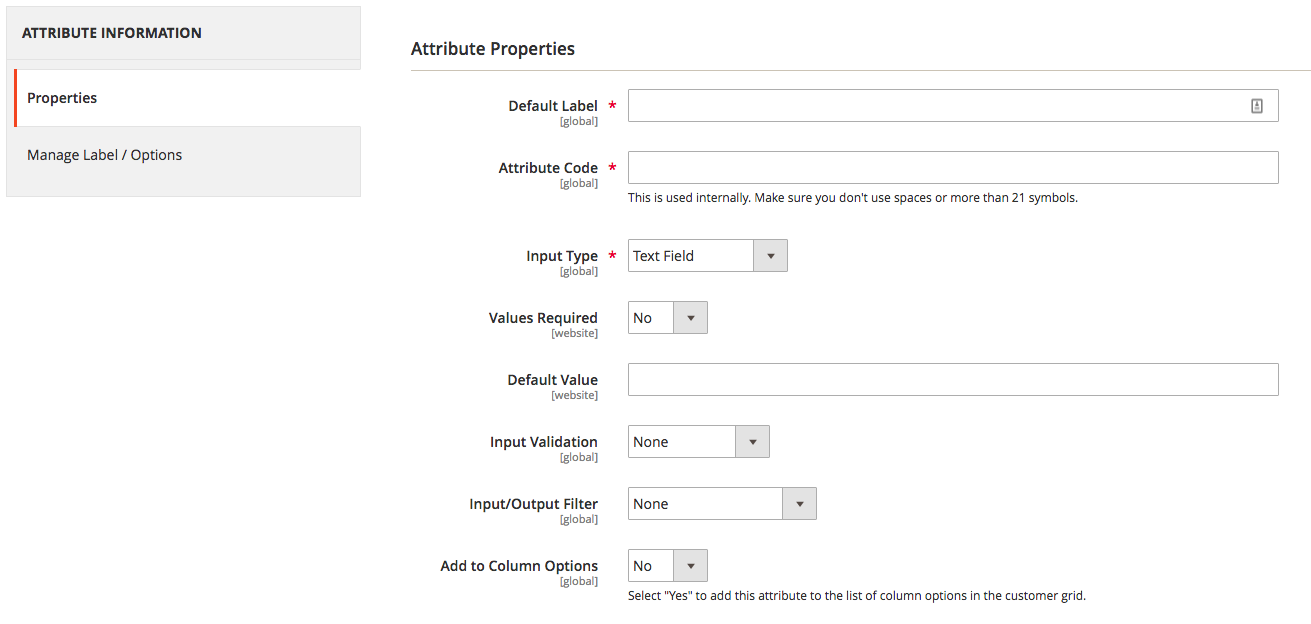Click the autofill icon inside Default Label field
This screenshot has width=1311, height=624.
point(1257,106)
